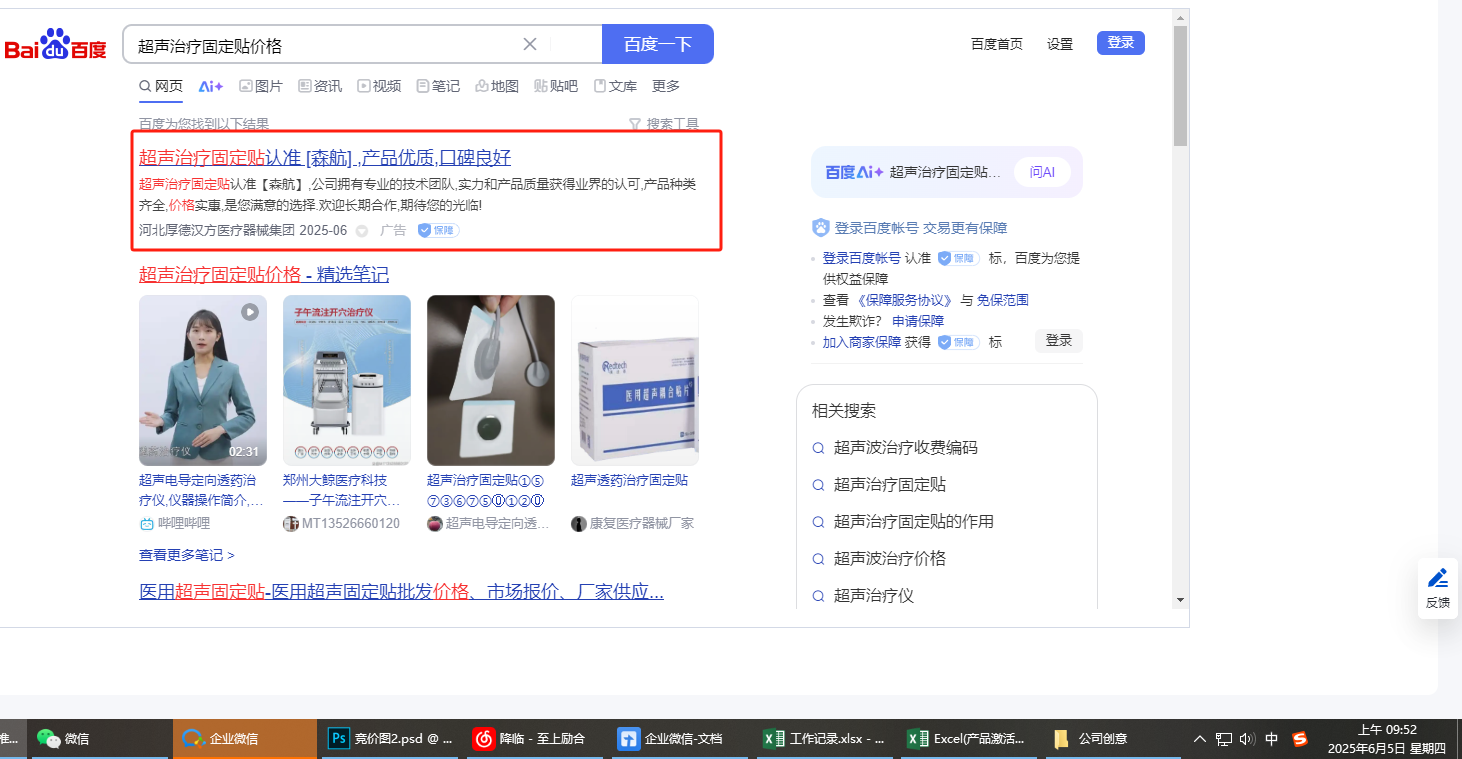Click the grey 登录 button beside 加入商家保障
The image size is (1462, 759).
coord(1059,341)
